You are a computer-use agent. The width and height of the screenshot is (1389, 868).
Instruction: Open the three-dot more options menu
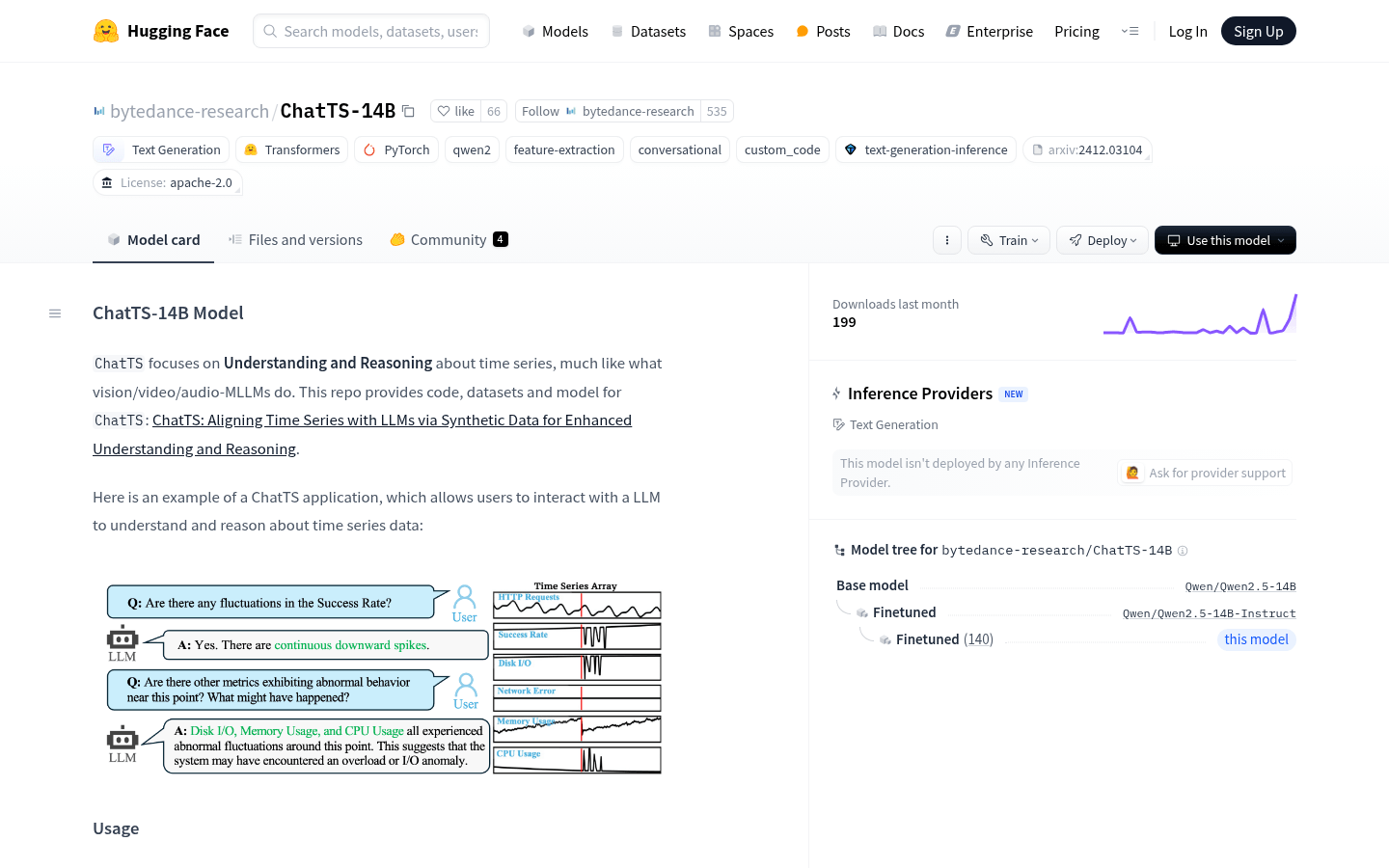click(x=947, y=240)
